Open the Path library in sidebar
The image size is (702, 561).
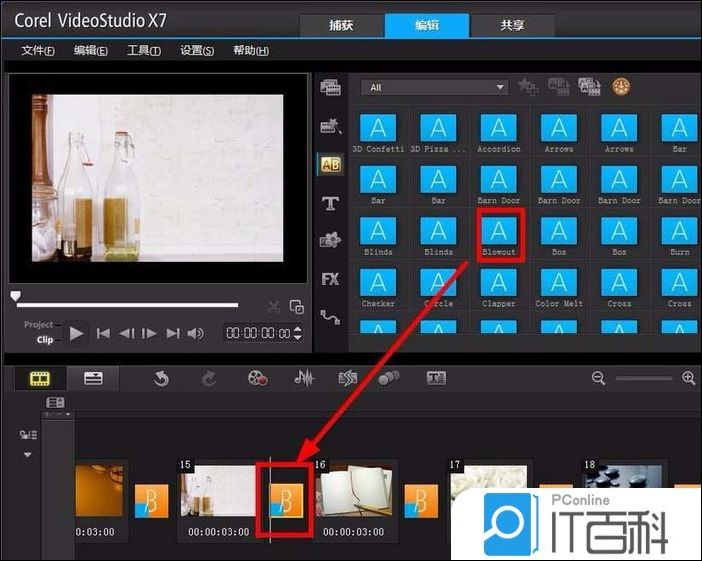(x=331, y=317)
